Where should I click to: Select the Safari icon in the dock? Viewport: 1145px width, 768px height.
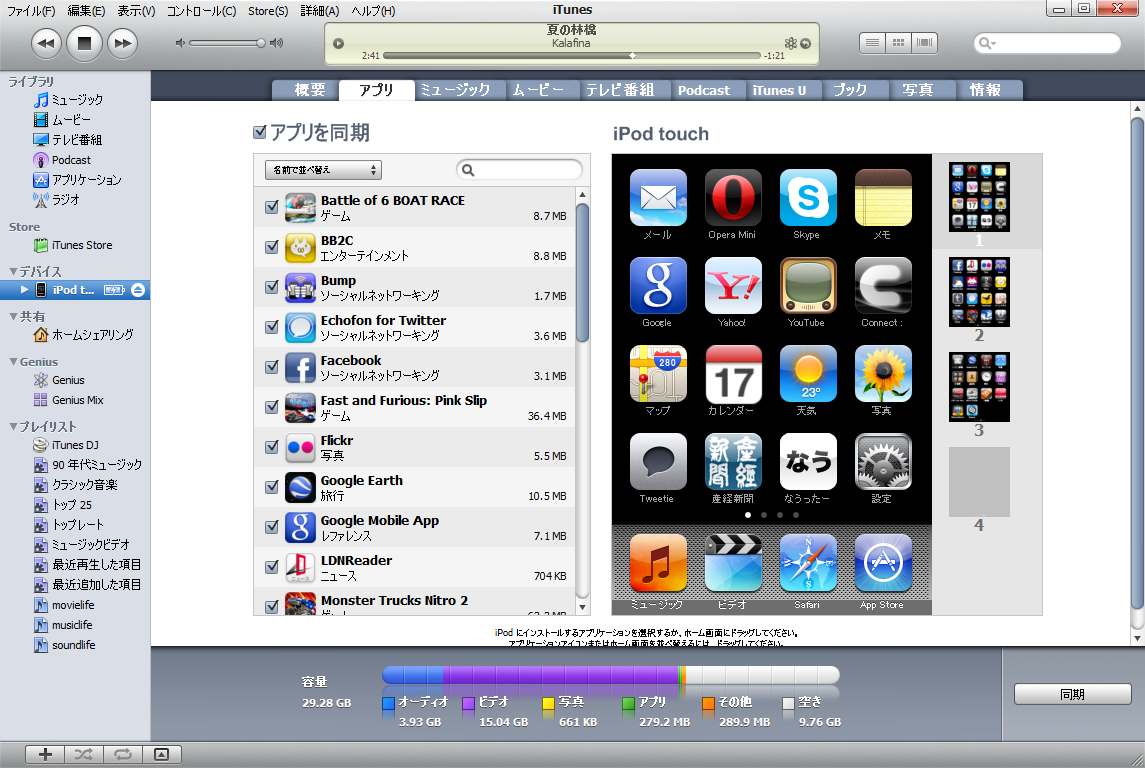pyautogui.click(x=808, y=563)
